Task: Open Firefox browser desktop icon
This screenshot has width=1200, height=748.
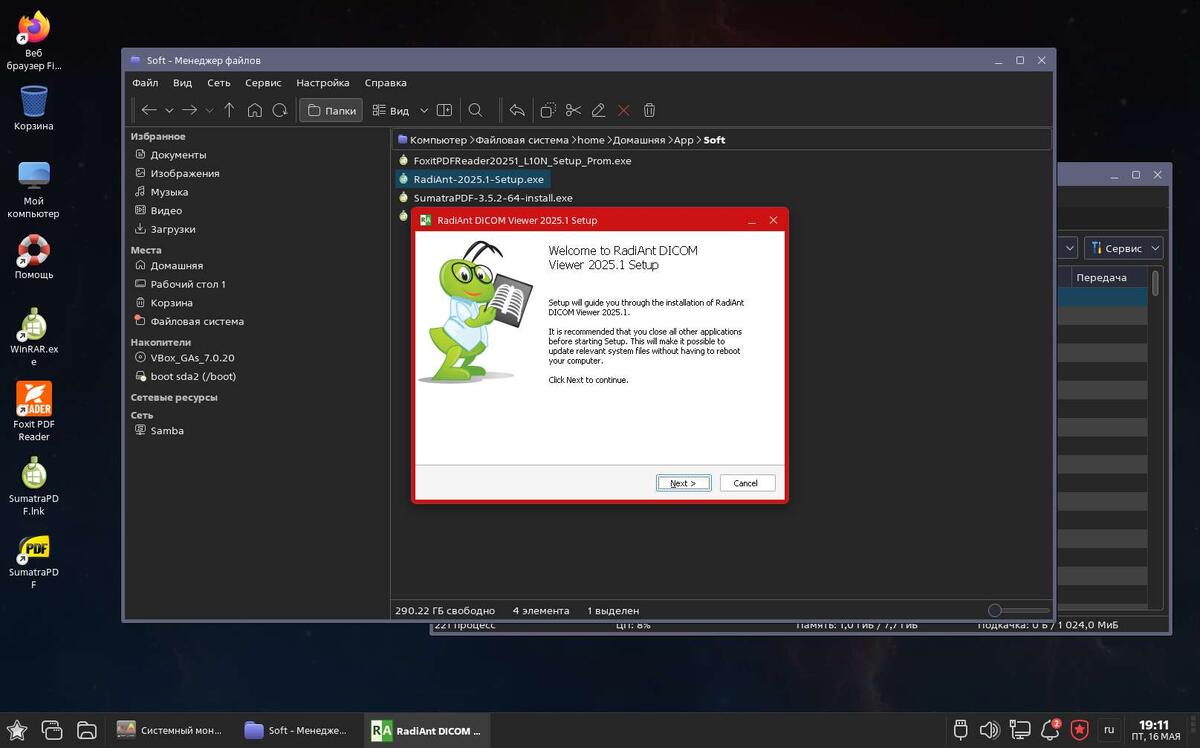Action: pos(34,40)
